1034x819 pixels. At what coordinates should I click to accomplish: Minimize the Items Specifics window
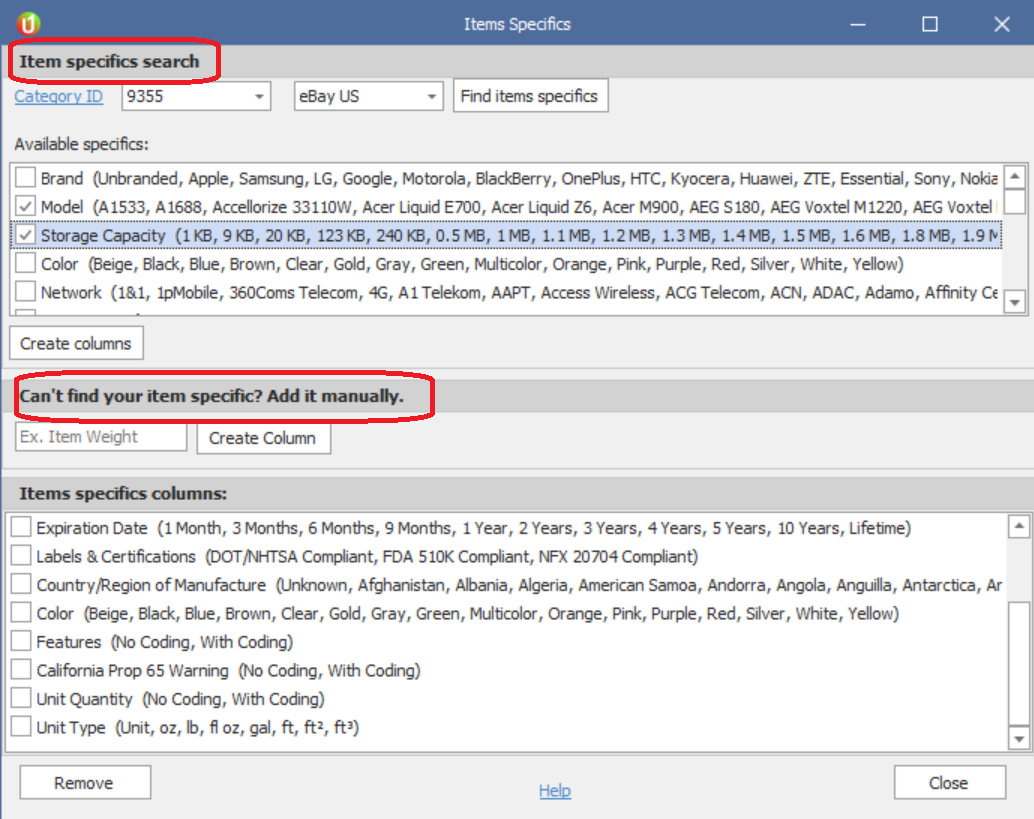857,24
